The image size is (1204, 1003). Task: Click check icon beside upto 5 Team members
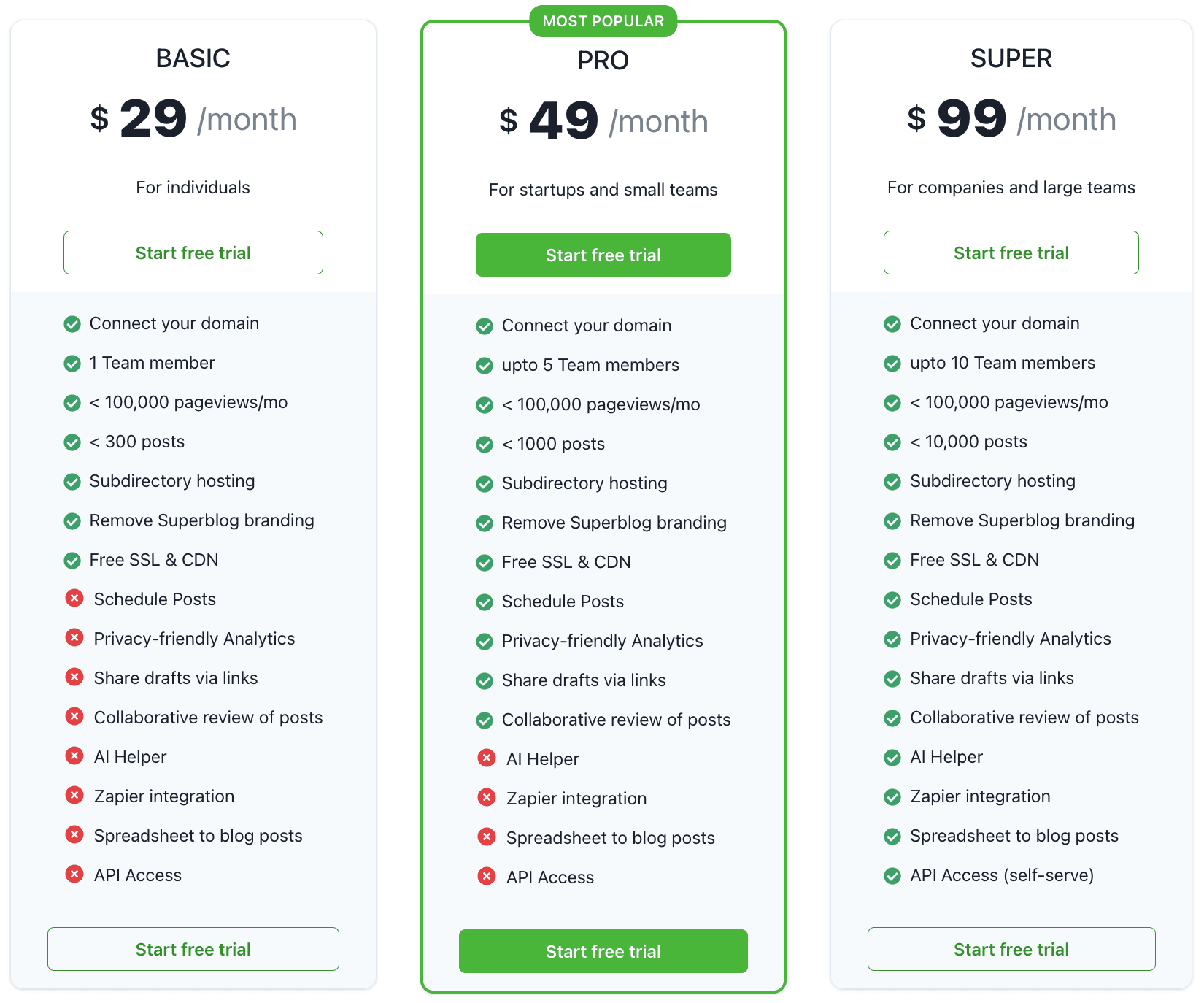(485, 365)
